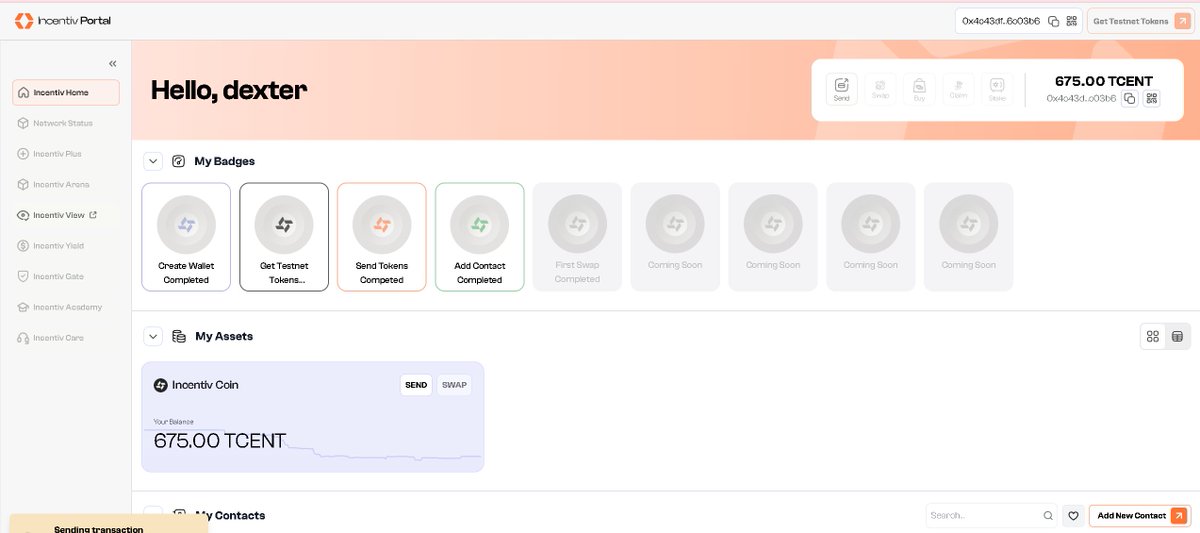
Task: Collapse the My Badges section
Action: 153,161
